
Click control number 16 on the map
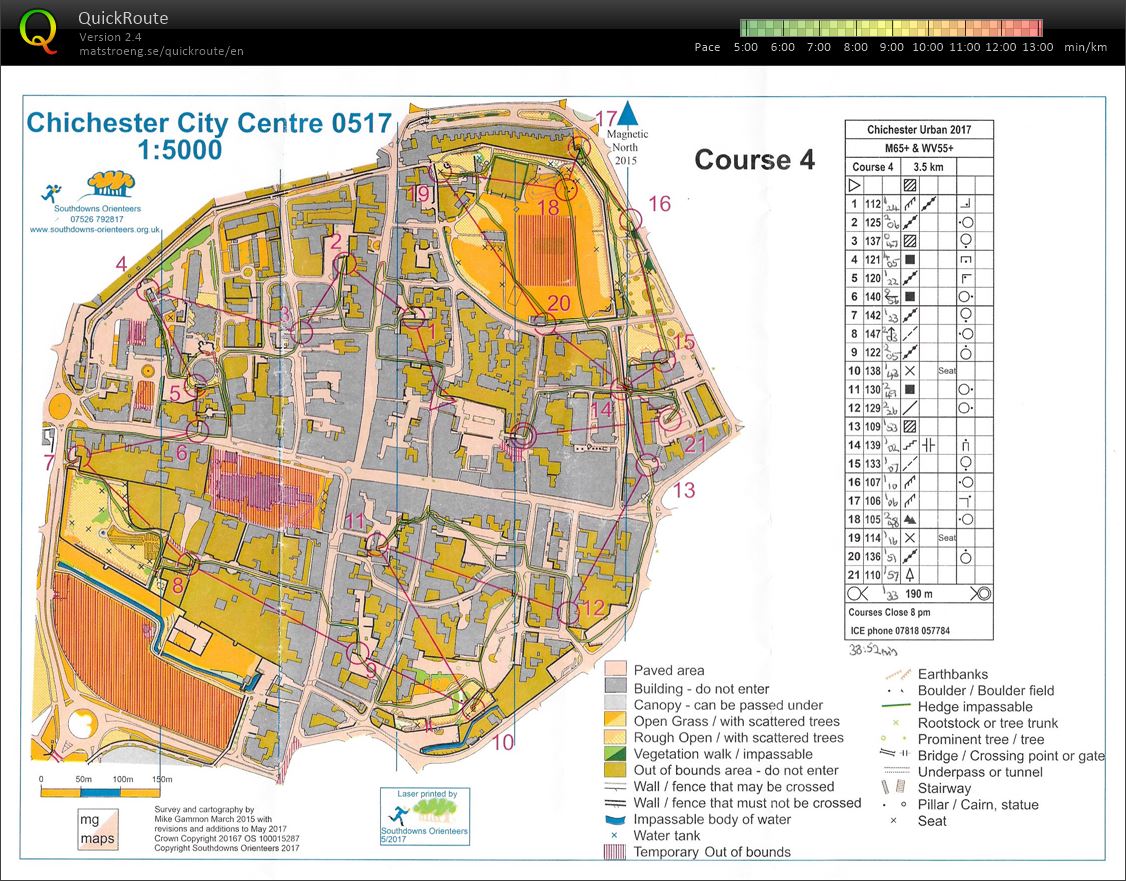[659, 204]
